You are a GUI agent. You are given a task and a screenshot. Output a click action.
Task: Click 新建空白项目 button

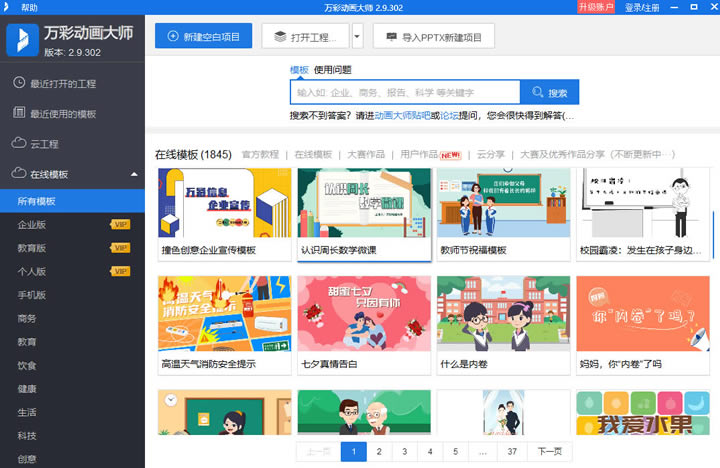203,36
